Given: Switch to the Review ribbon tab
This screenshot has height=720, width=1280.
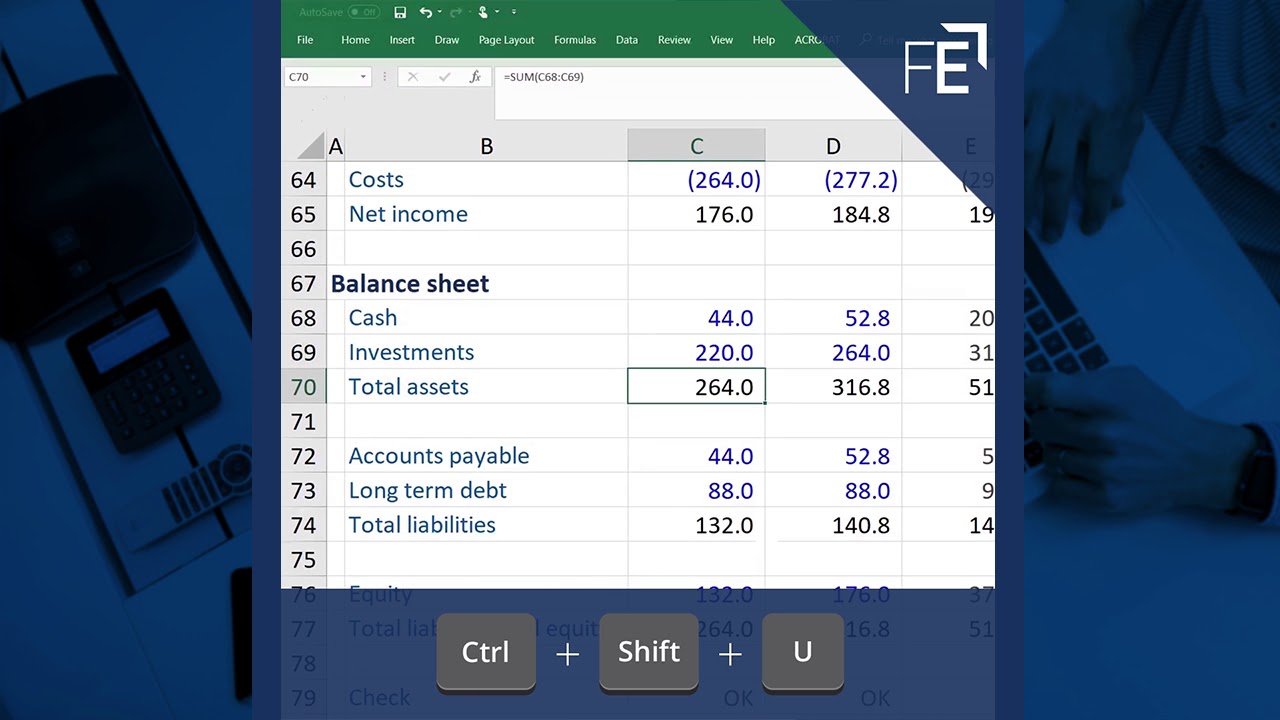Looking at the screenshot, I should point(674,40).
